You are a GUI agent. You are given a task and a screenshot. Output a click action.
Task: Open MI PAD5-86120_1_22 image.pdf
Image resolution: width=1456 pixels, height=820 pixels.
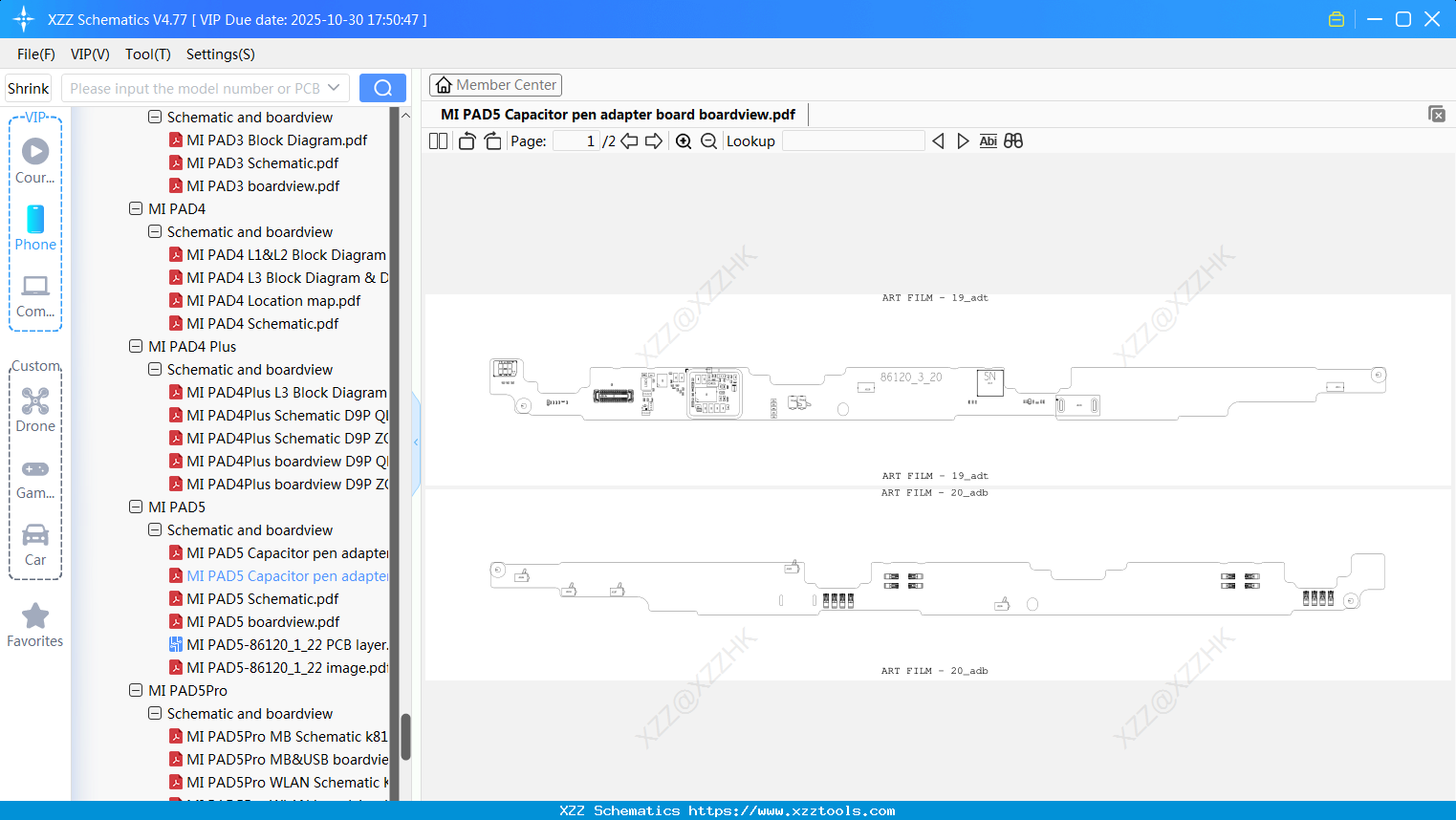278,668
